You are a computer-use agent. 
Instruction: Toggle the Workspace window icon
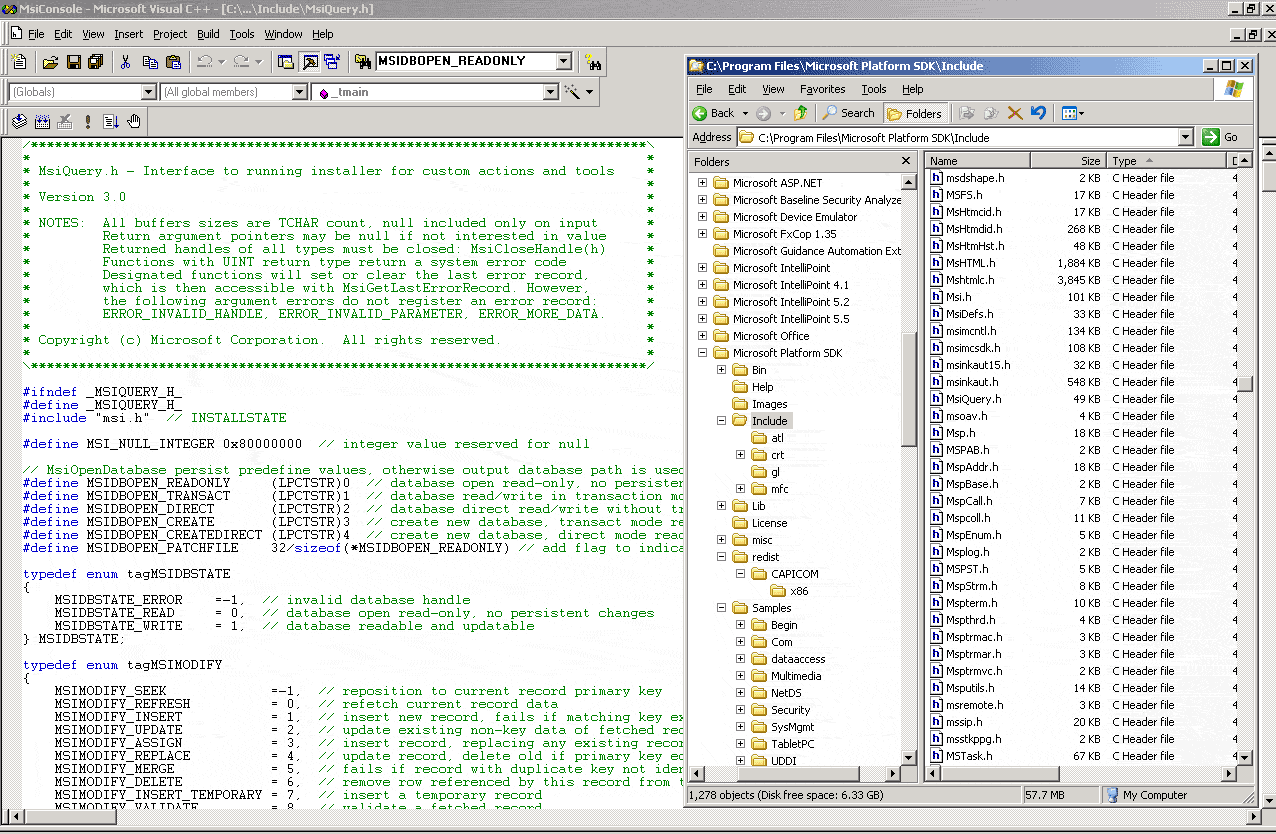coord(286,62)
